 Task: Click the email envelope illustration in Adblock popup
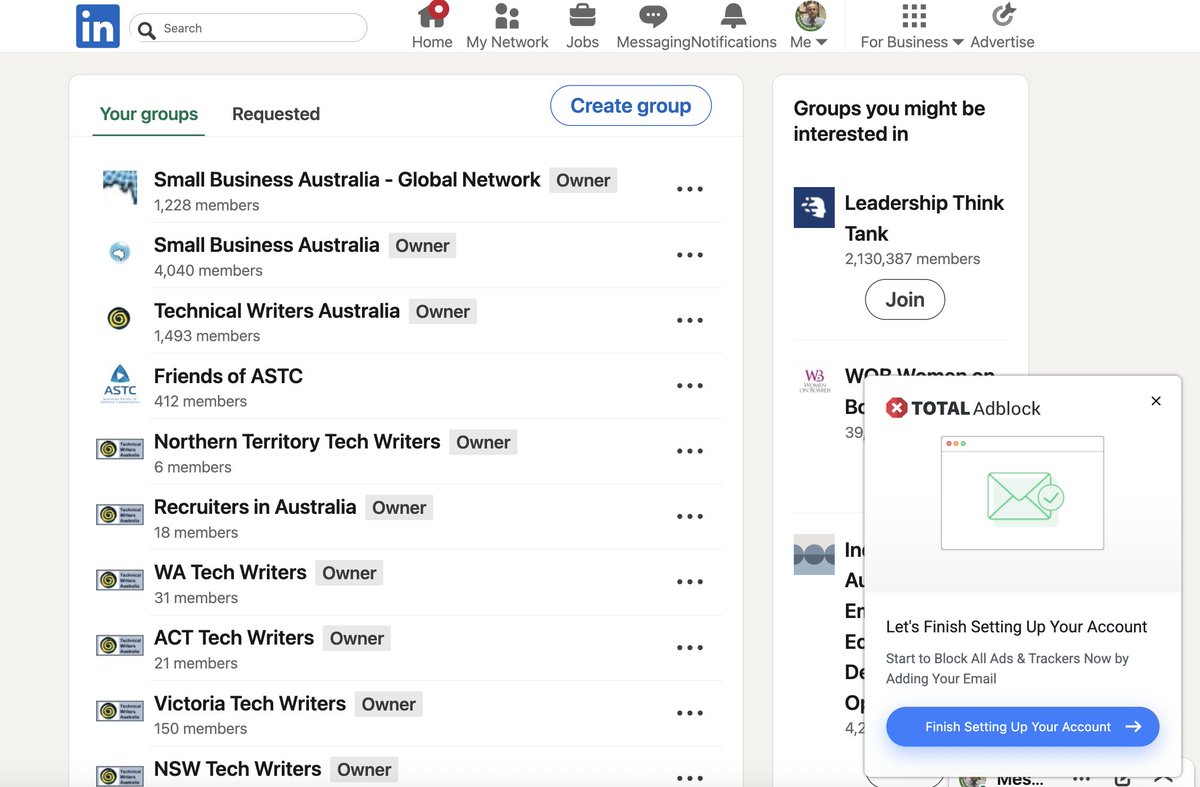1024,496
